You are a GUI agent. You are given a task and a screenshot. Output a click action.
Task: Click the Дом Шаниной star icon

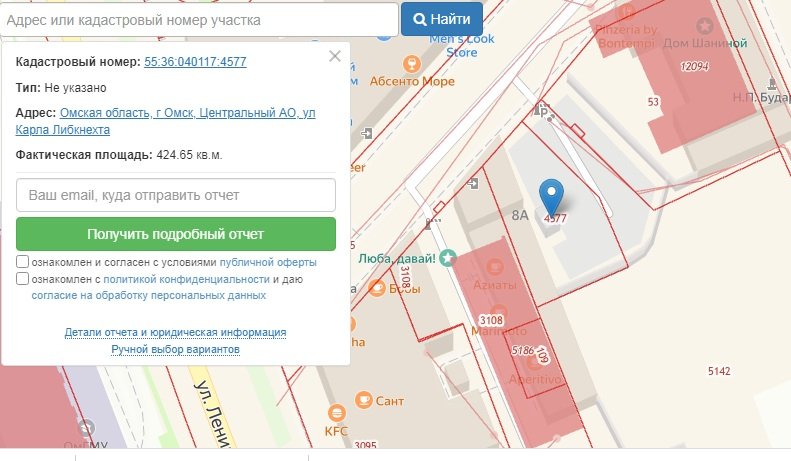pyautogui.click(x=704, y=25)
